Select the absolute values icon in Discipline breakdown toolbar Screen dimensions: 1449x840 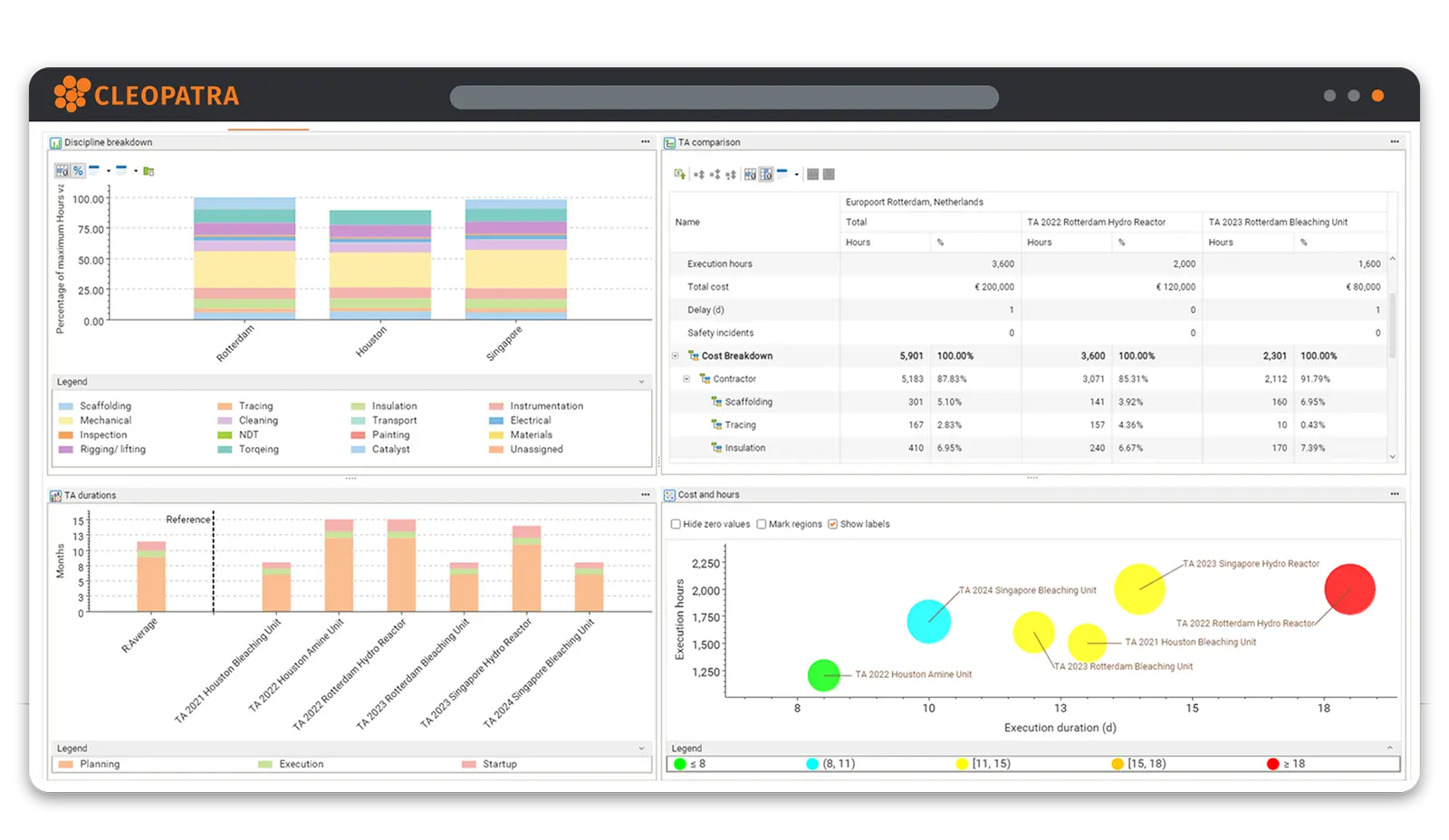(x=62, y=170)
